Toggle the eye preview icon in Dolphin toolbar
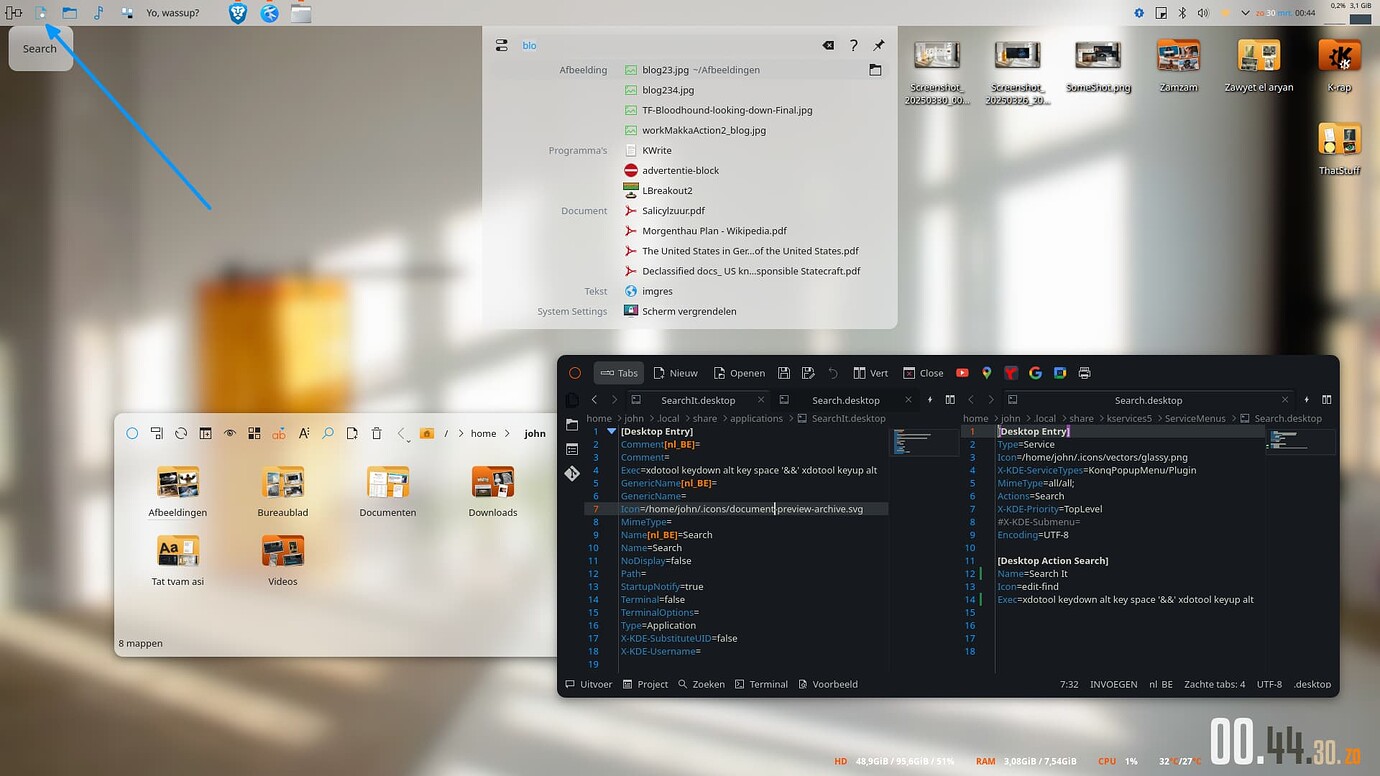This screenshot has height=776, width=1380. (230, 433)
